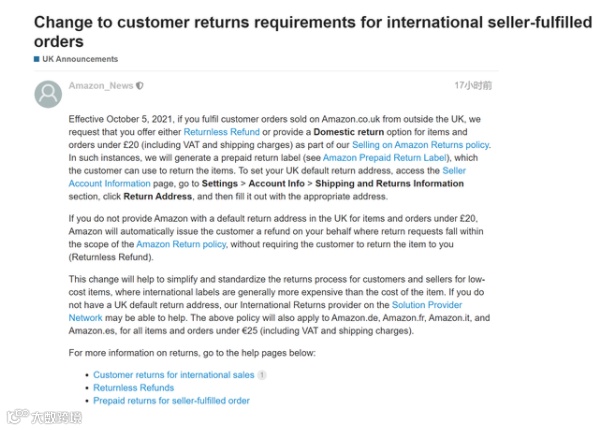
Task: Click the blue UK Announcements category square
Action: pyautogui.click(x=37, y=59)
